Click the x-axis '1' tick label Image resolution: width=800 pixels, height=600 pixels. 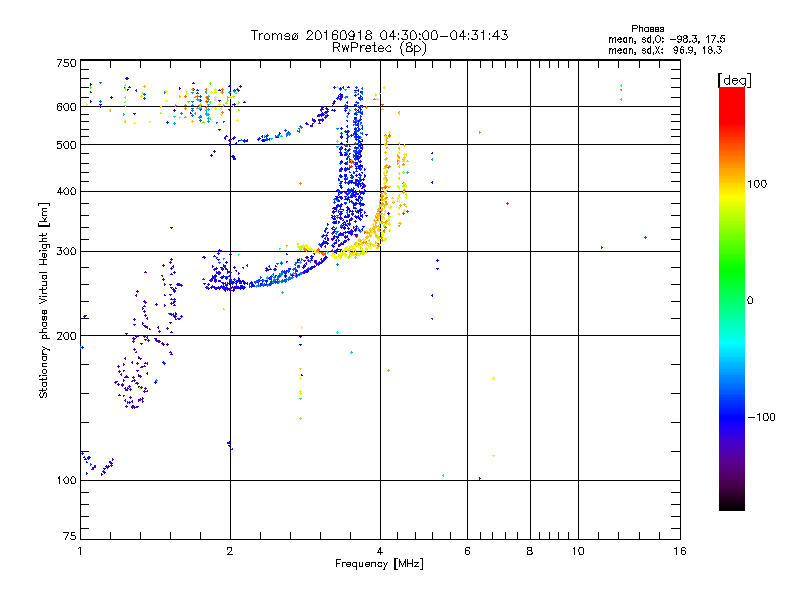tap(80, 551)
